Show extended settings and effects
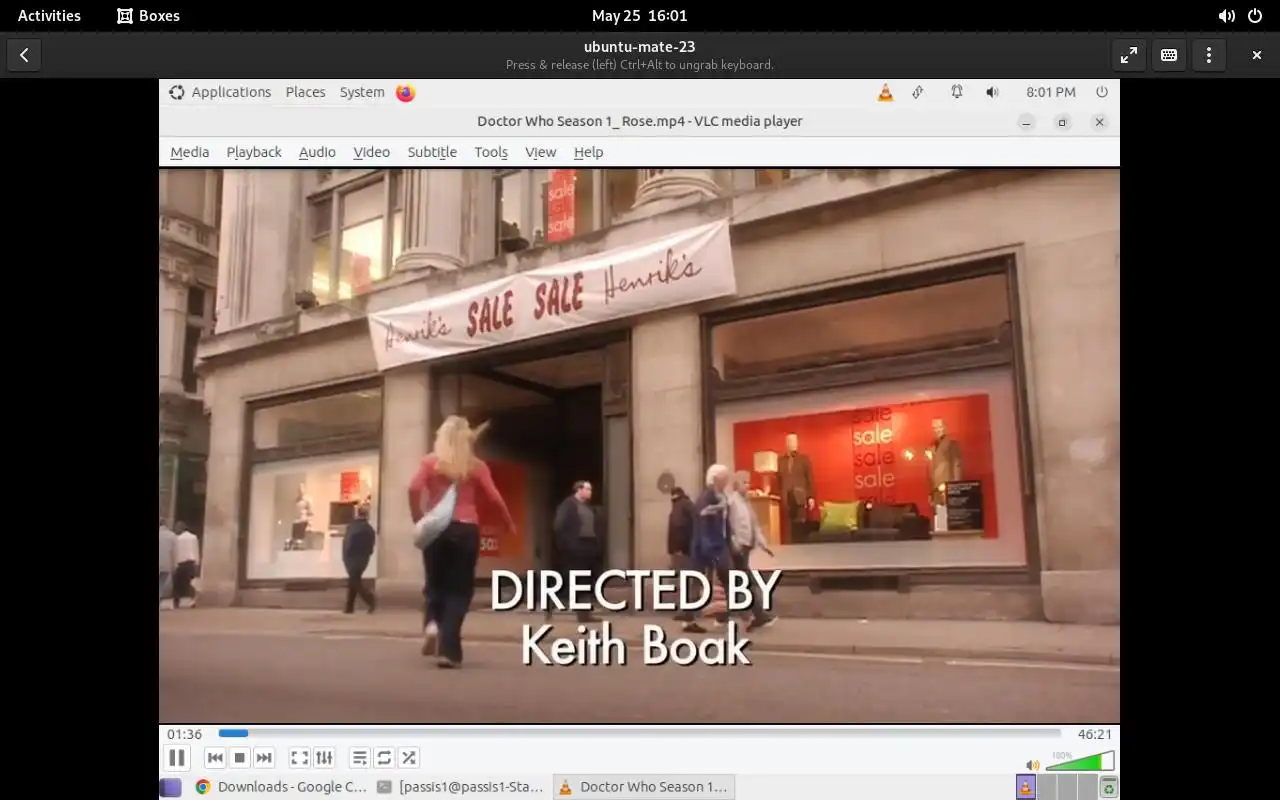 point(324,758)
